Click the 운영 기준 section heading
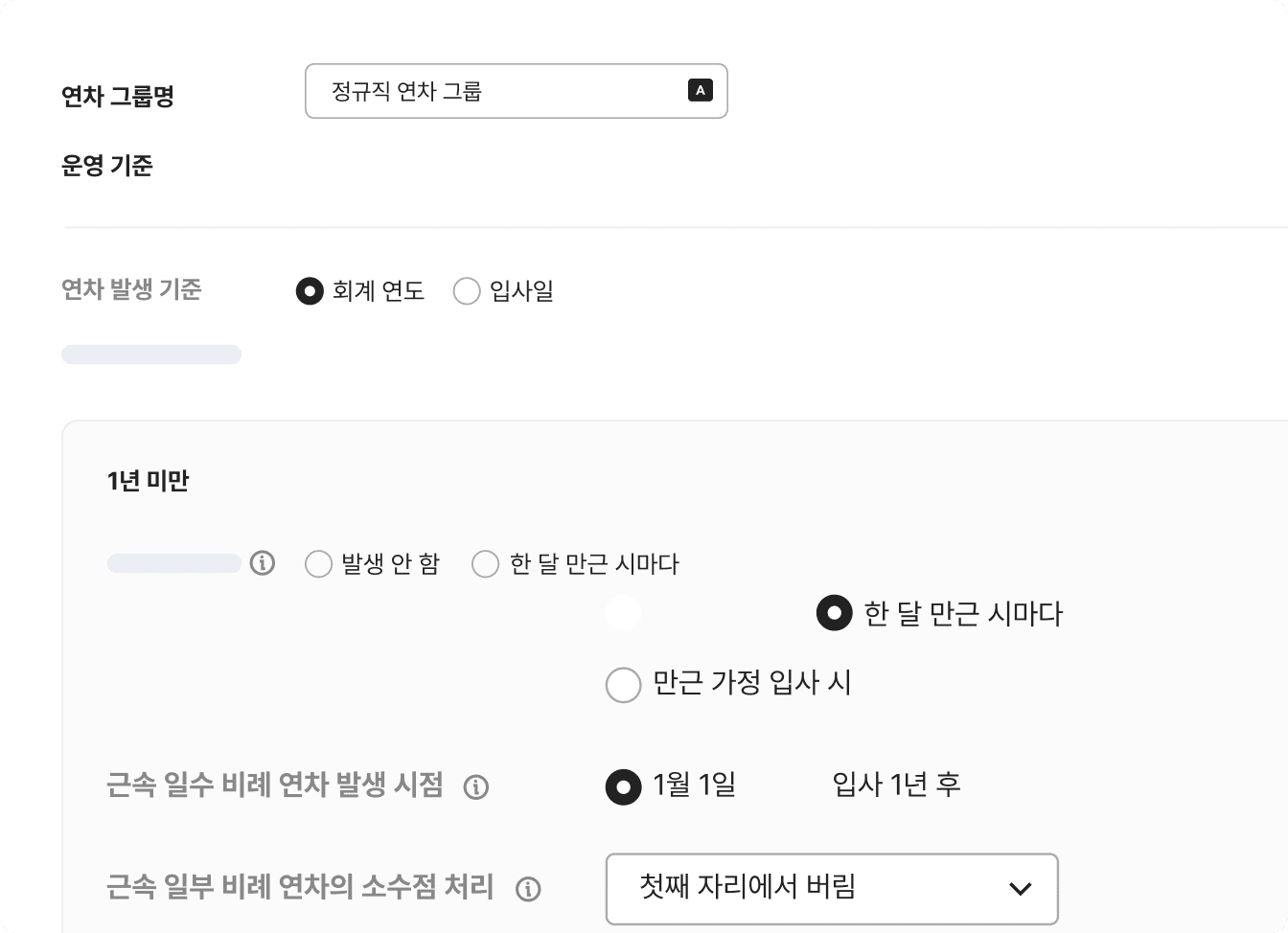The height and width of the screenshot is (933, 1288). point(107,166)
